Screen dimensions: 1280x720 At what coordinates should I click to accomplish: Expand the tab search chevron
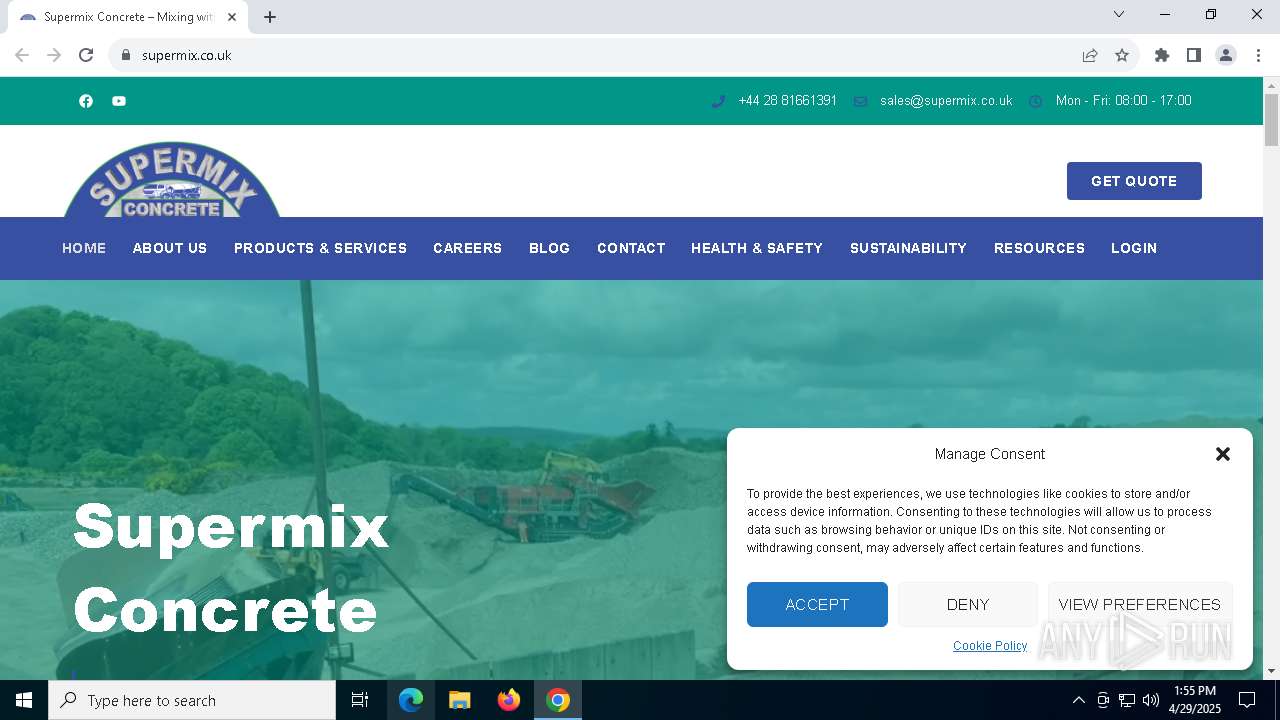click(1119, 14)
